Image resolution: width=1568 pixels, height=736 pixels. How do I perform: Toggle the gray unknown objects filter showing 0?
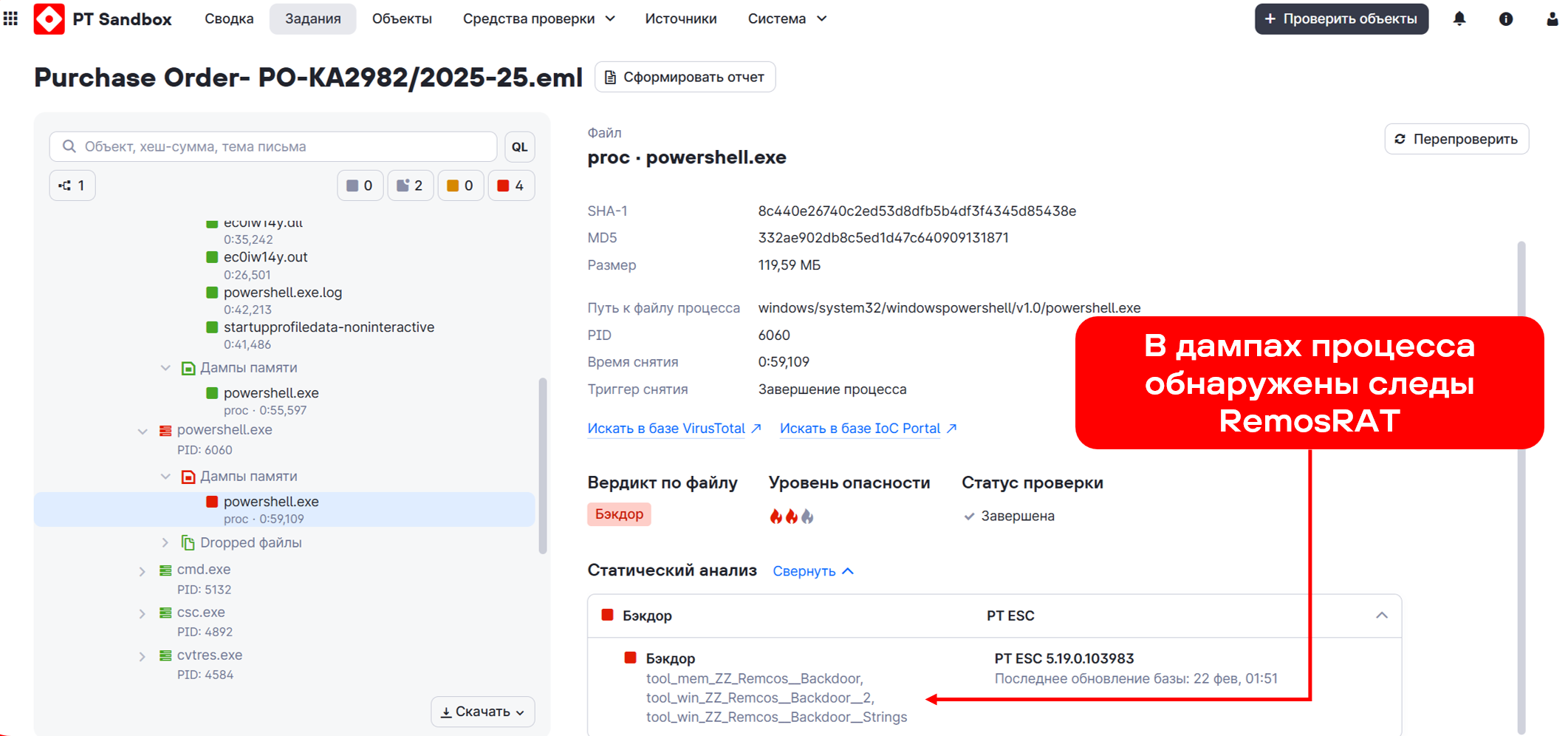(360, 185)
